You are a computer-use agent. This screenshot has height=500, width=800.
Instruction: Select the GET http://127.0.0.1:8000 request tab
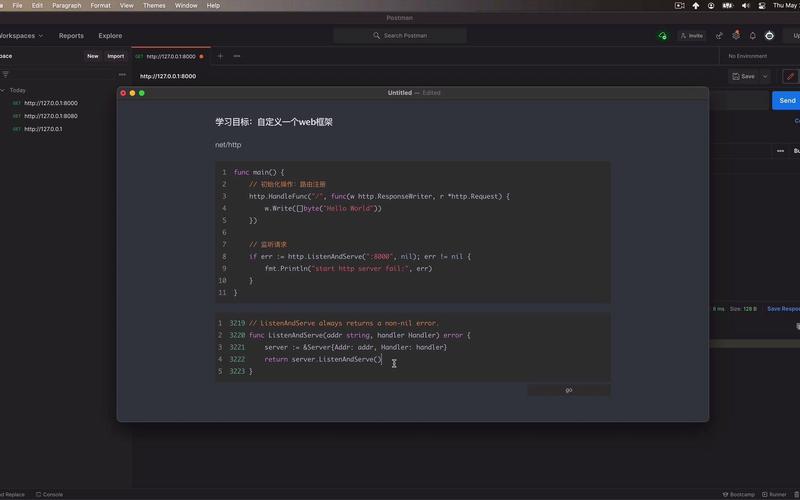click(170, 57)
